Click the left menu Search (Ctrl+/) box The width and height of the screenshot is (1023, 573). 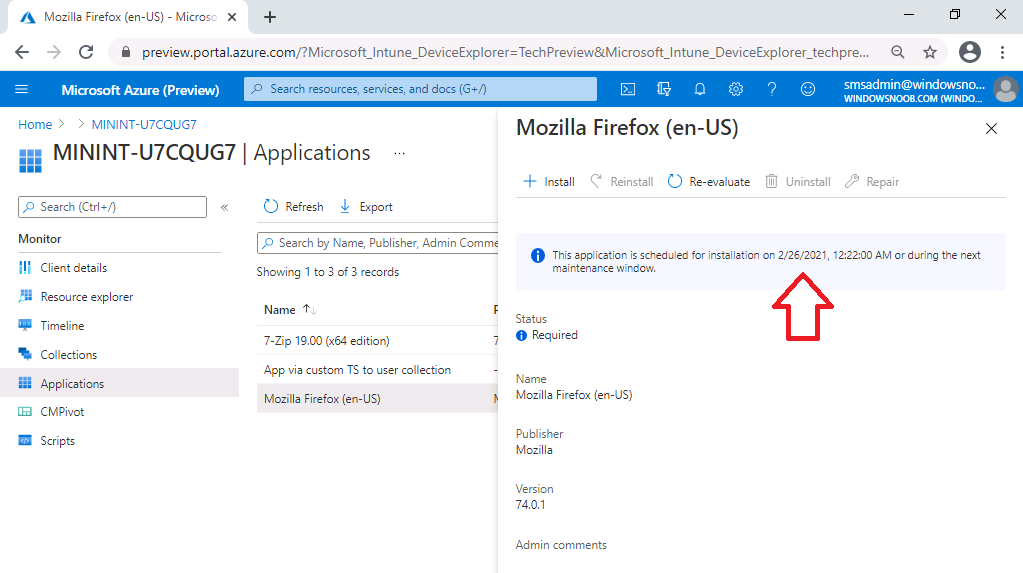click(x=112, y=207)
